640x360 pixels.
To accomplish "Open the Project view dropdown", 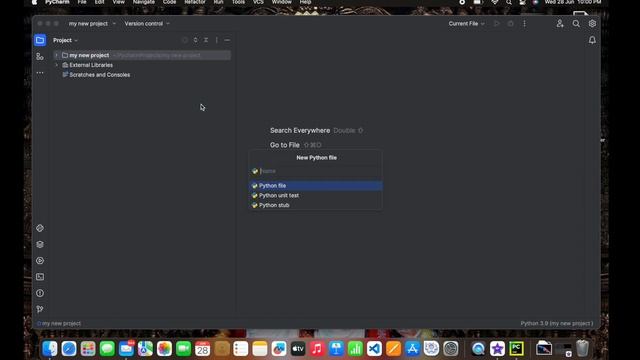I will [65, 40].
